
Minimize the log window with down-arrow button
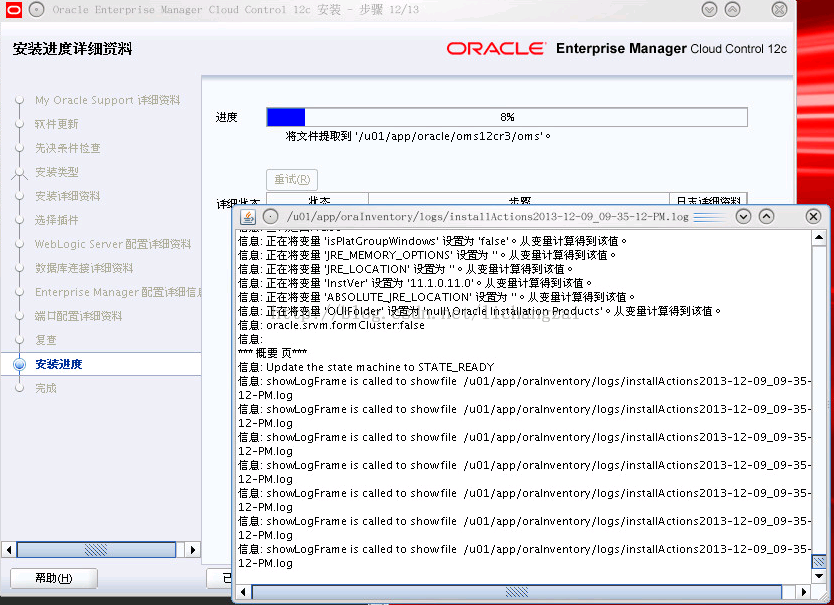coord(743,217)
